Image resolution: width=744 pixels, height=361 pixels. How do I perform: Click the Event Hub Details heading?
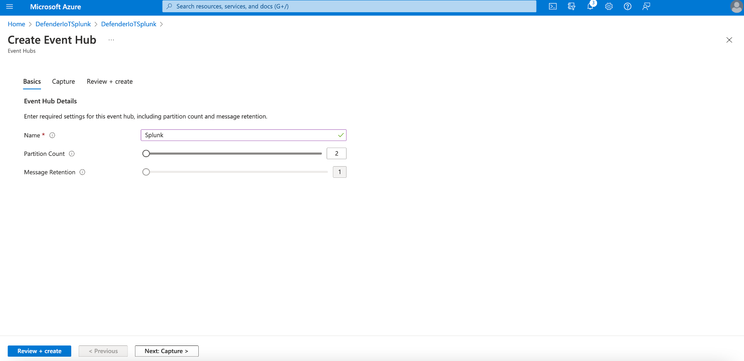click(x=50, y=102)
